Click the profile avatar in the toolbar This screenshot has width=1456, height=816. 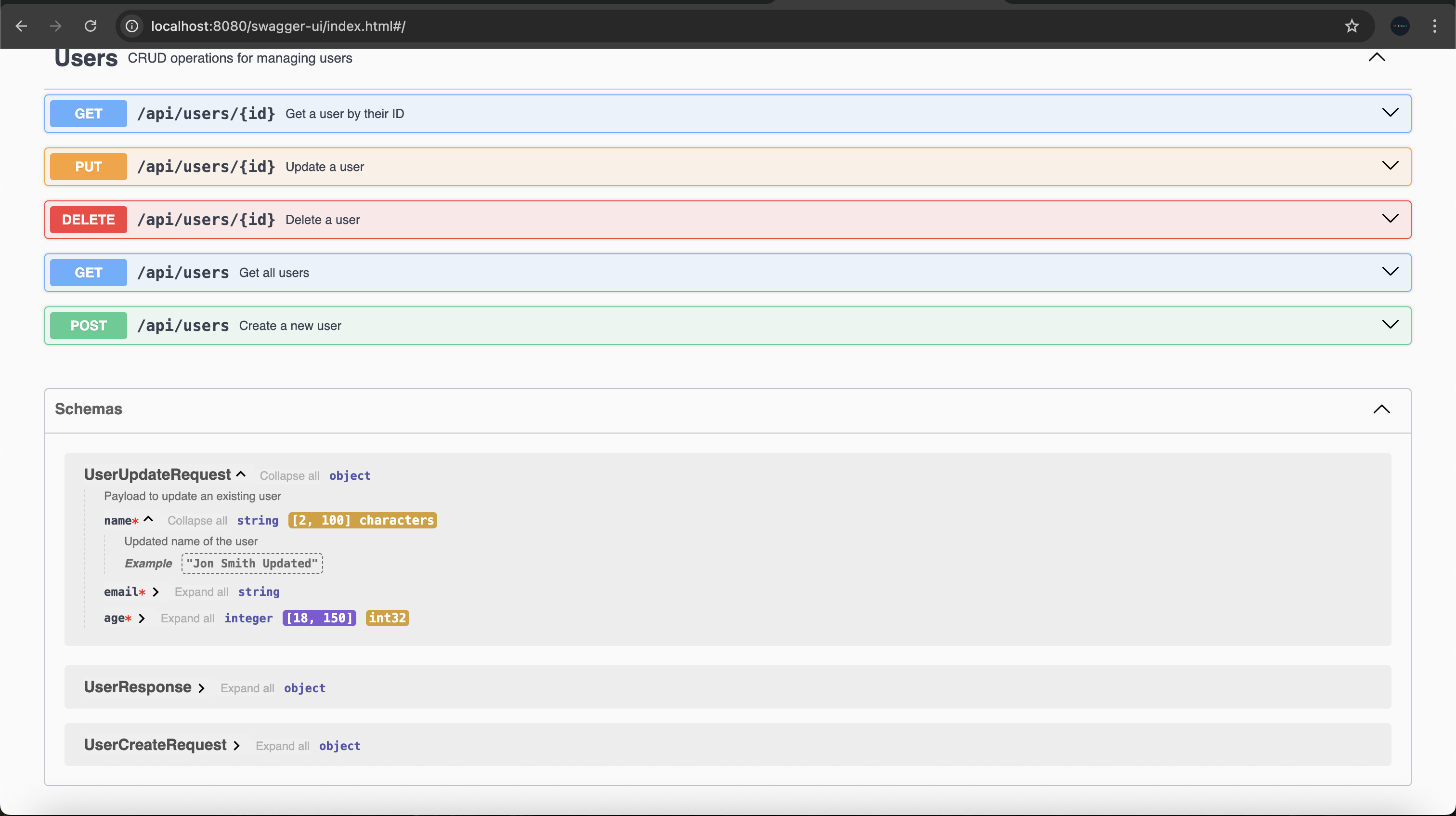[1400, 26]
